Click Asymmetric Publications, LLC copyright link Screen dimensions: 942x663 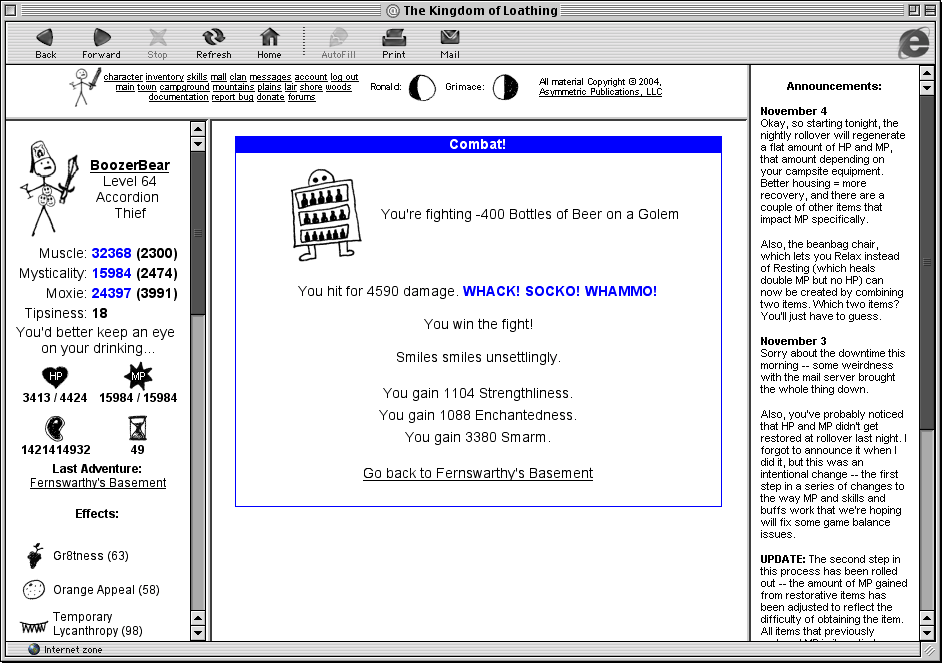tap(600, 92)
